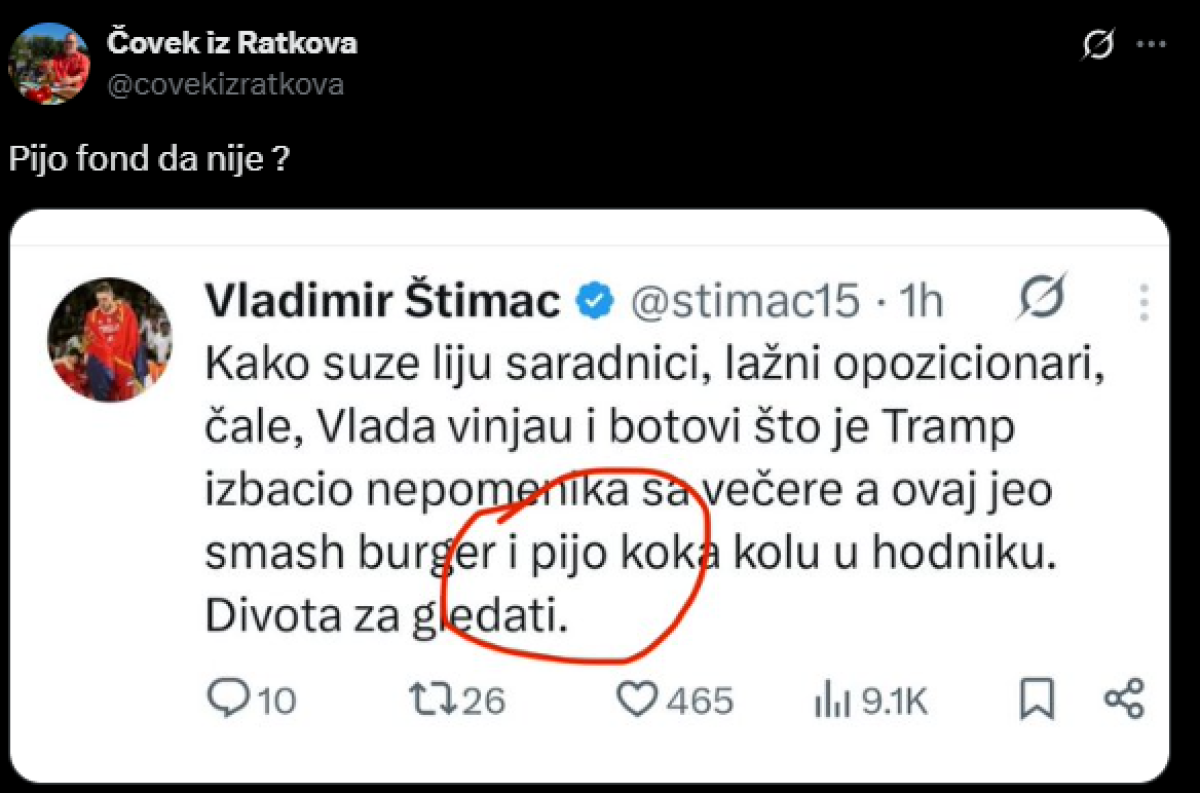Click the share icon on the quoted post
Screen dimensions: 1200x793
1123,698
